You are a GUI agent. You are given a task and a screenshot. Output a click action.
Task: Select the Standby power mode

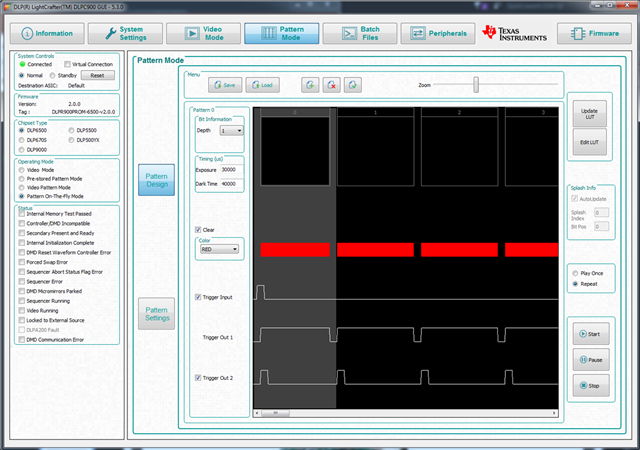pos(52,75)
